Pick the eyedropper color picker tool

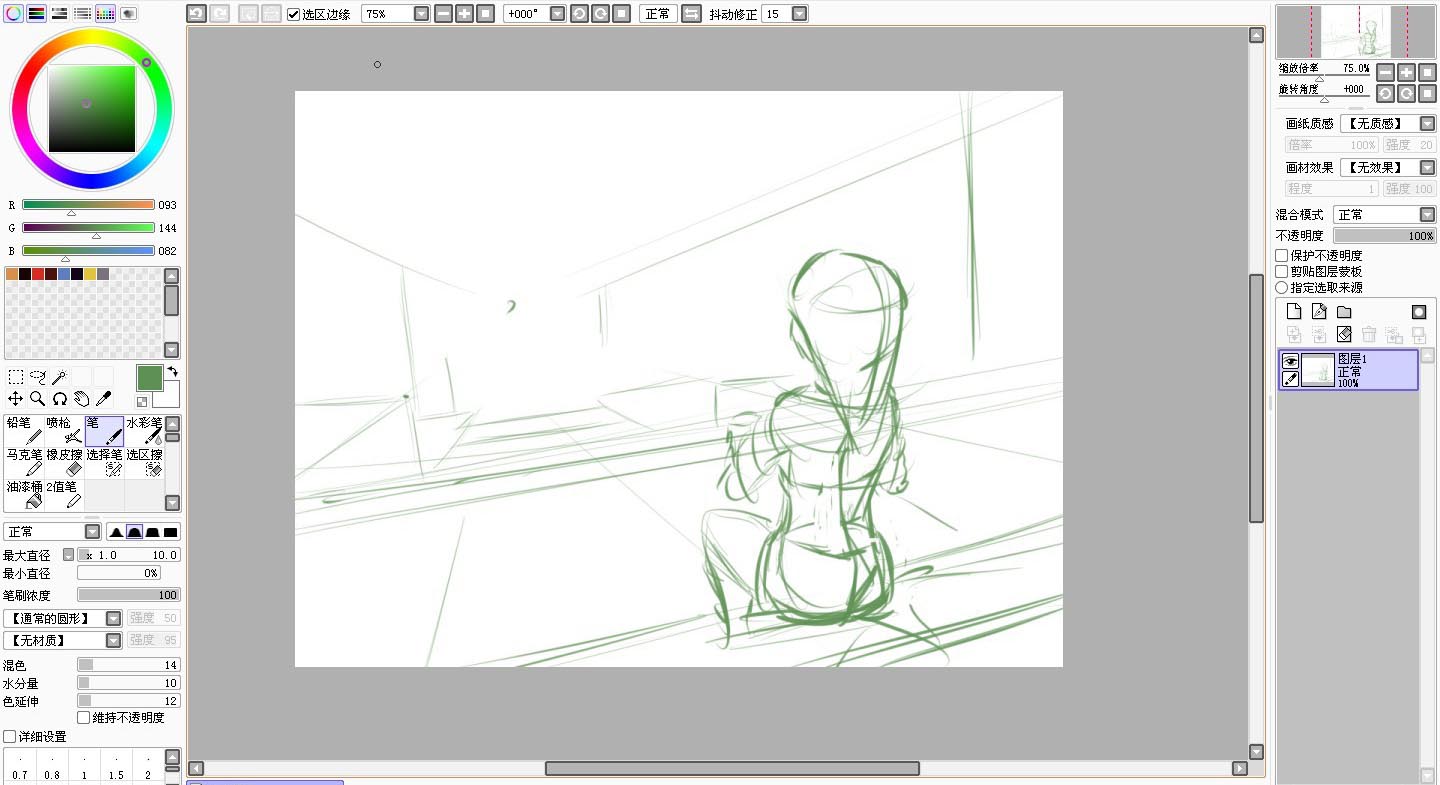click(x=104, y=398)
